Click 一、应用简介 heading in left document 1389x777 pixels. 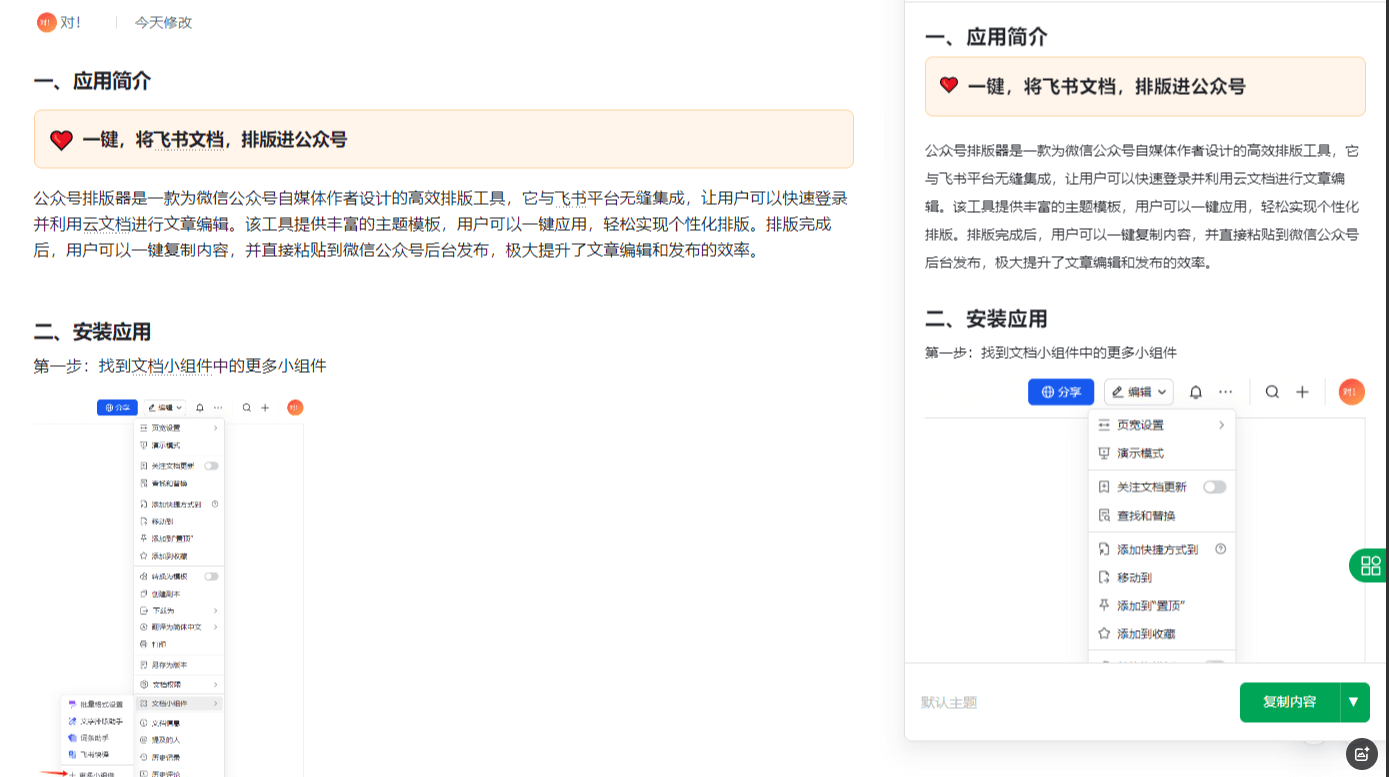tap(92, 81)
